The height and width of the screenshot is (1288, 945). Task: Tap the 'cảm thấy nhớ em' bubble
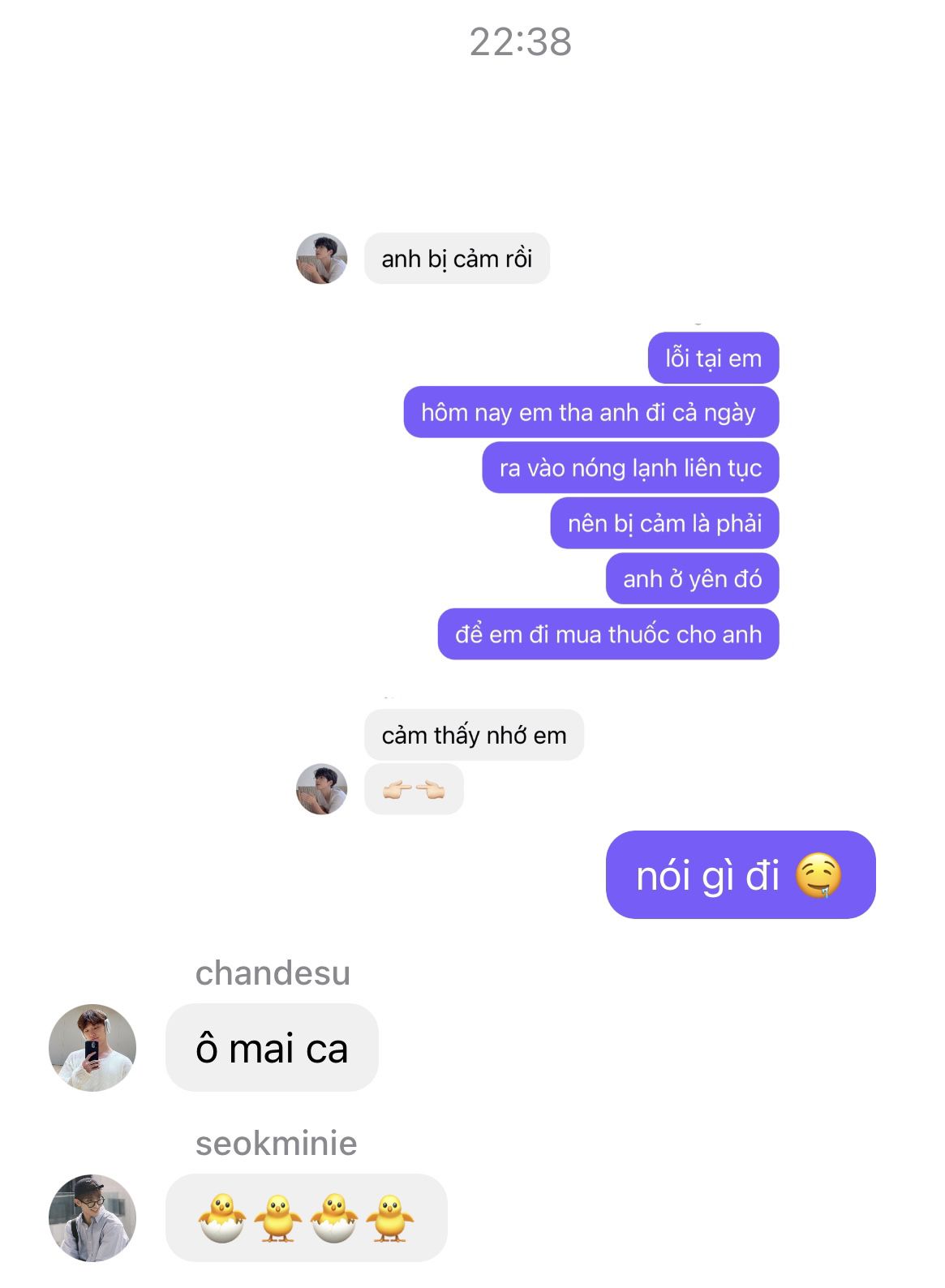coord(474,735)
